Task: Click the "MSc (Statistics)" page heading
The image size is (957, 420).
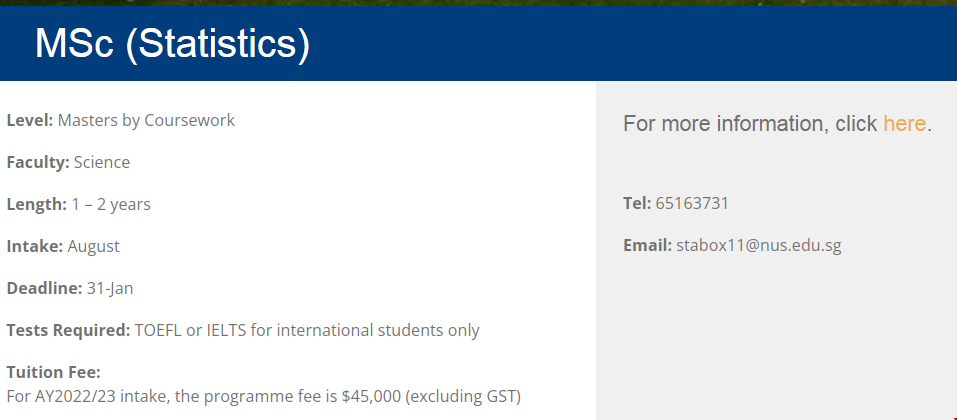Action: pyautogui.click(x=172, y=44)
